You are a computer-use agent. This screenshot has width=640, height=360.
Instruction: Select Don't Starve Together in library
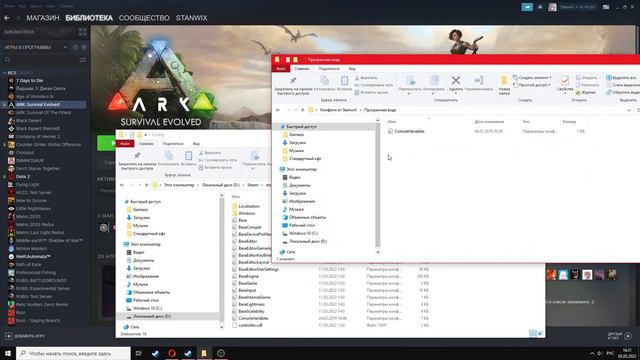click(x=38, y=169)
